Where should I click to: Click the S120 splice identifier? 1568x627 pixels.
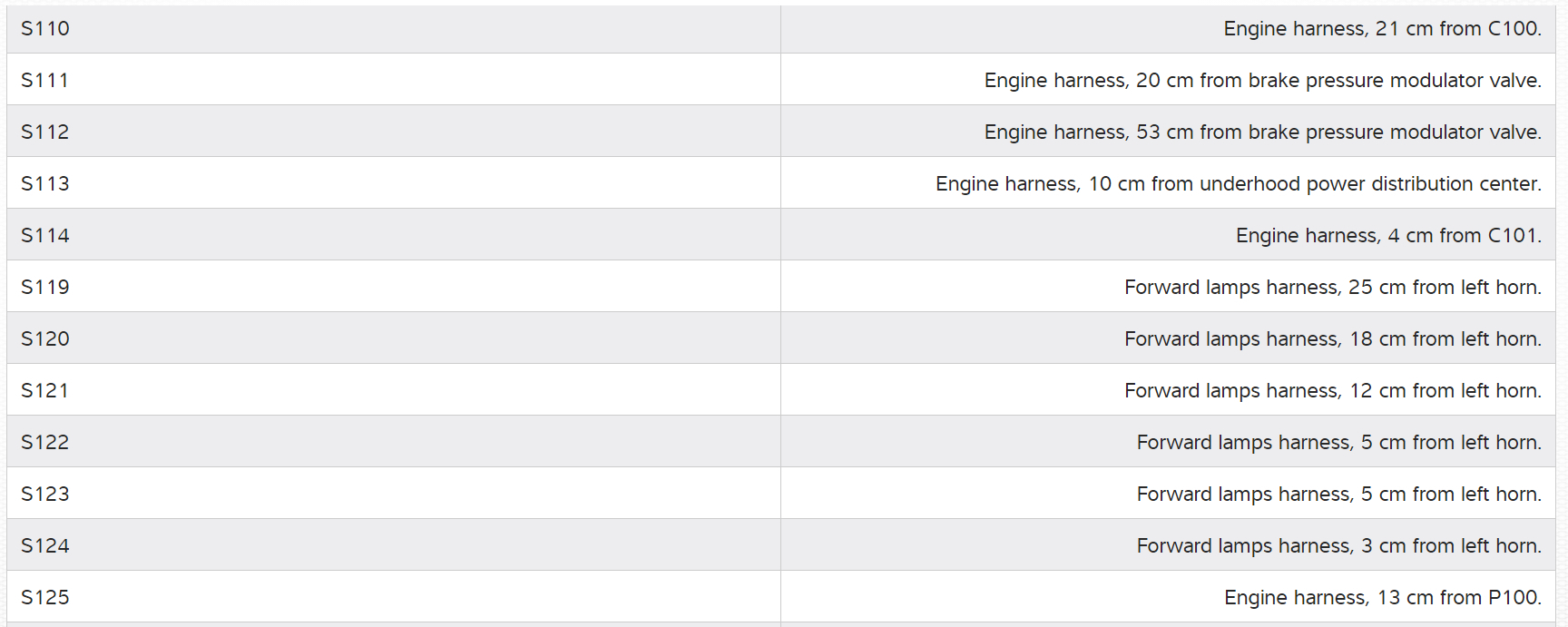45,339
